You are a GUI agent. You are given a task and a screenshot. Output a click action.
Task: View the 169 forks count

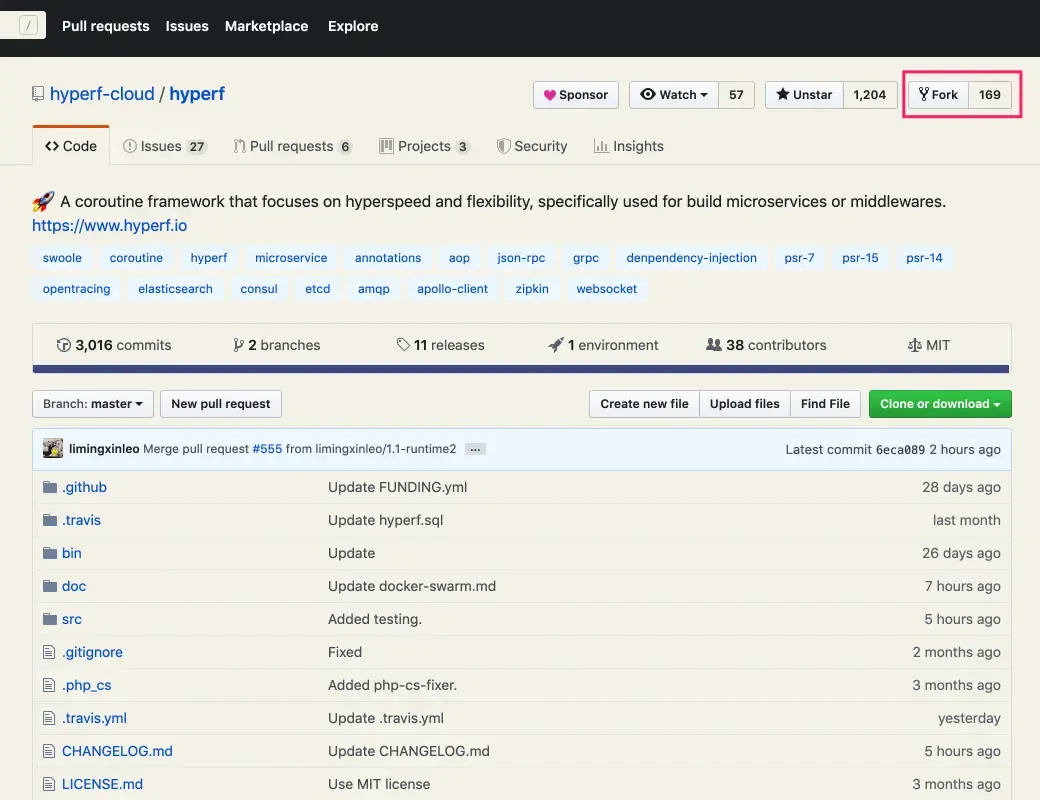[x=990, y=95]
